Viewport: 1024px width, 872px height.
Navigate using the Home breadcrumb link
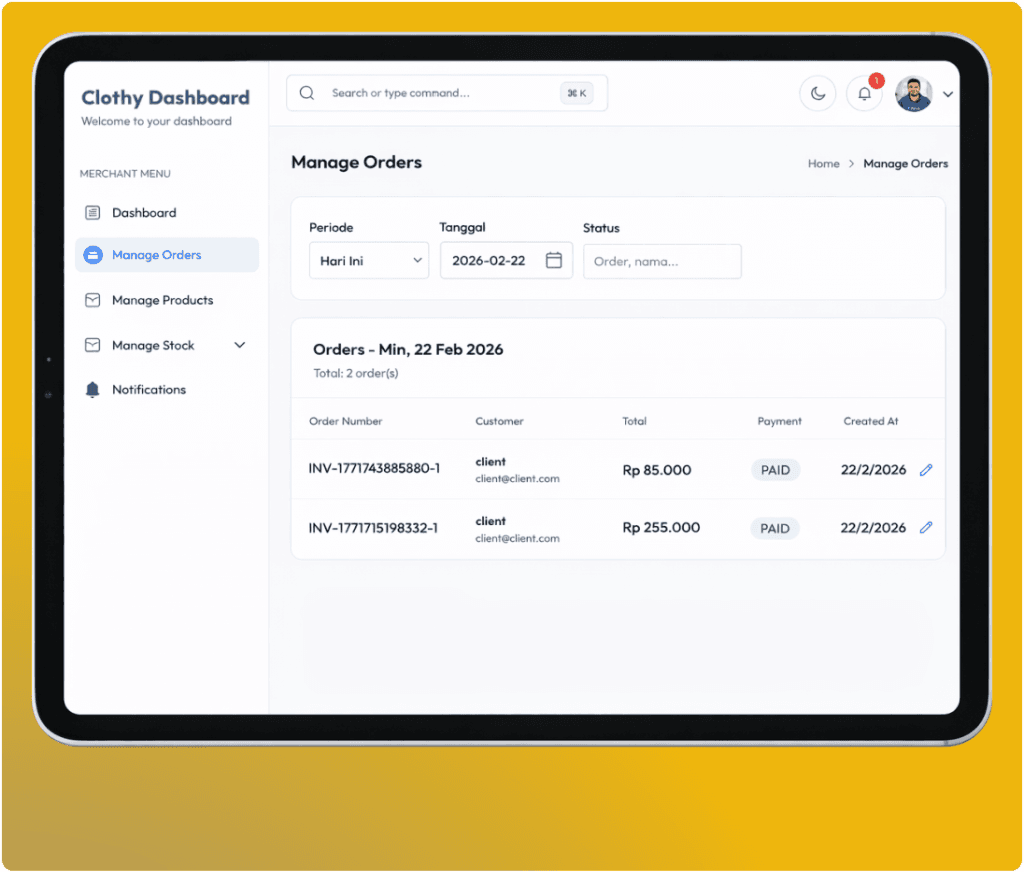823,163
